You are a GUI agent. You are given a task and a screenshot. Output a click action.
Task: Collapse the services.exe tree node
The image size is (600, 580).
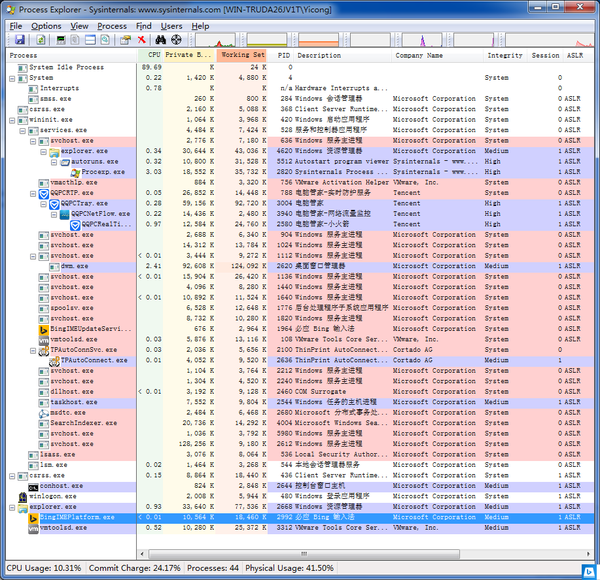point(23,131)
